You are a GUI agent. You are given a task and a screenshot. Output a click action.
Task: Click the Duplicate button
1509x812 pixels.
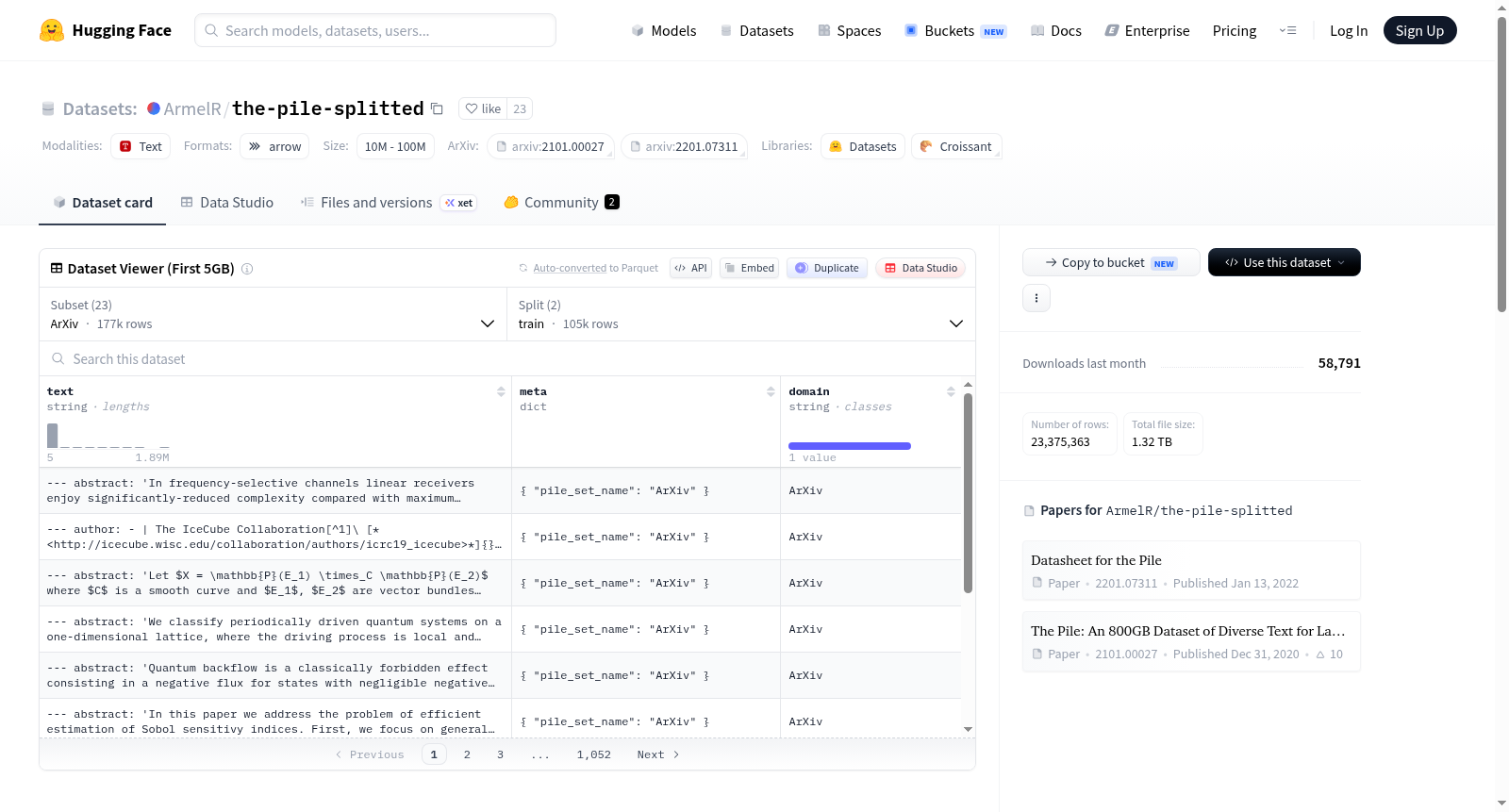tap(826, 268)
